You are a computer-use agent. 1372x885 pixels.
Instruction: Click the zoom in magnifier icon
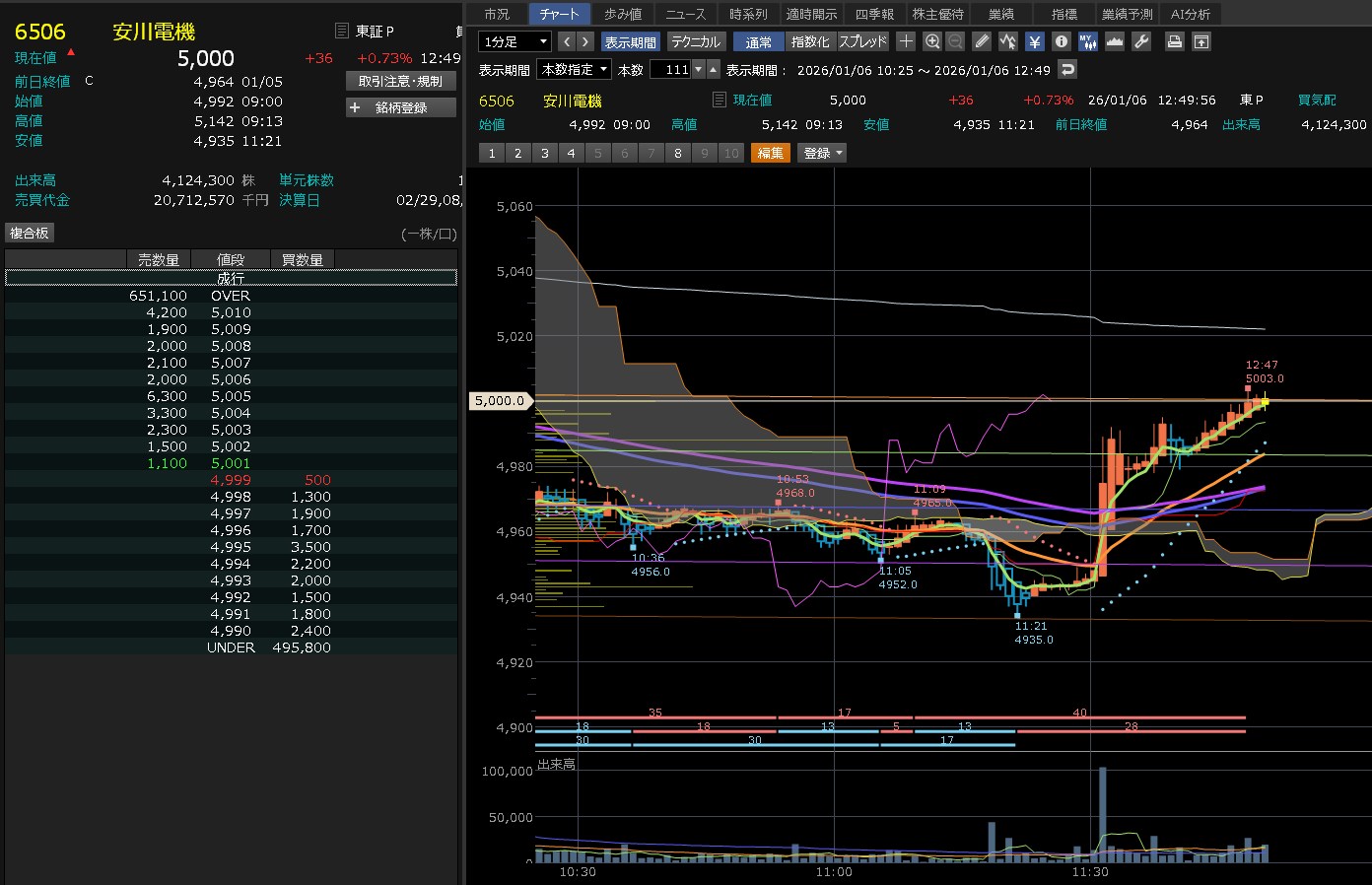932,41
